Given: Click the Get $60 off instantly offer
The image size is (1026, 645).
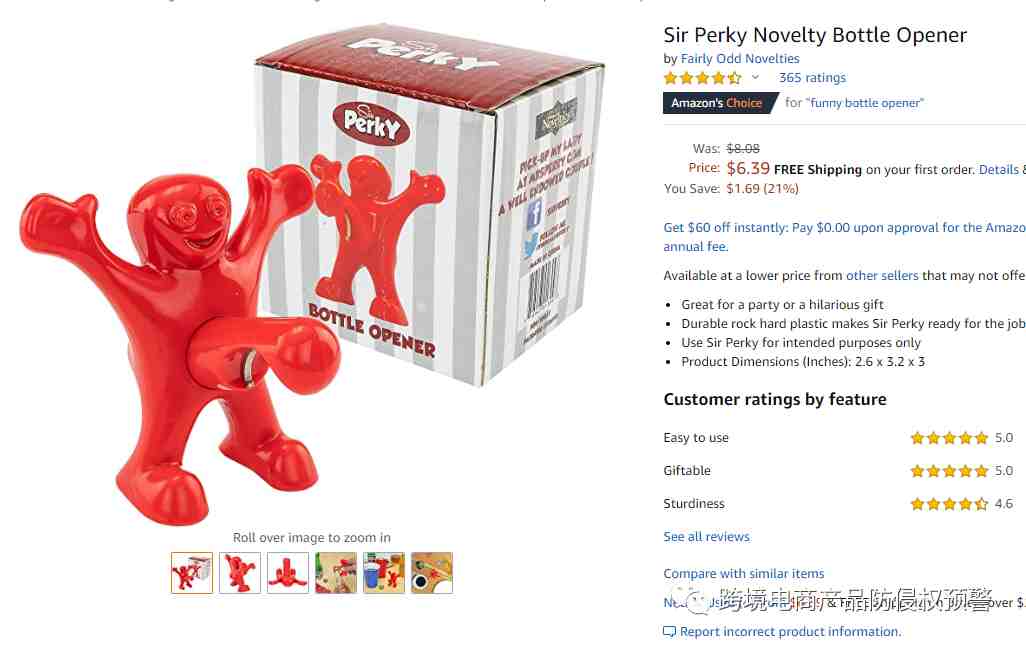Looking at the screenshot, I should [844, 237].
